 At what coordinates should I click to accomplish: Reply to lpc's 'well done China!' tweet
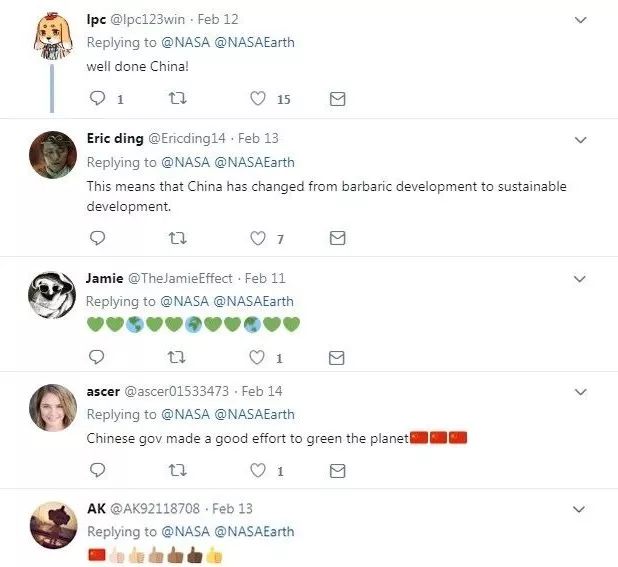97,98
